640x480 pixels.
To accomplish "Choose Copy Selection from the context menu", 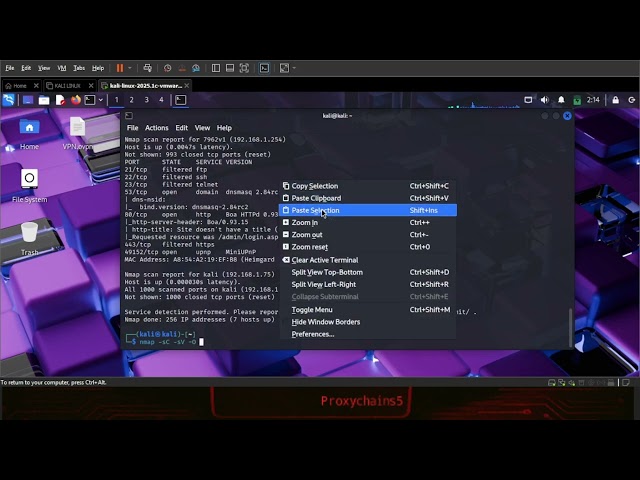I will tap(368, 186).
